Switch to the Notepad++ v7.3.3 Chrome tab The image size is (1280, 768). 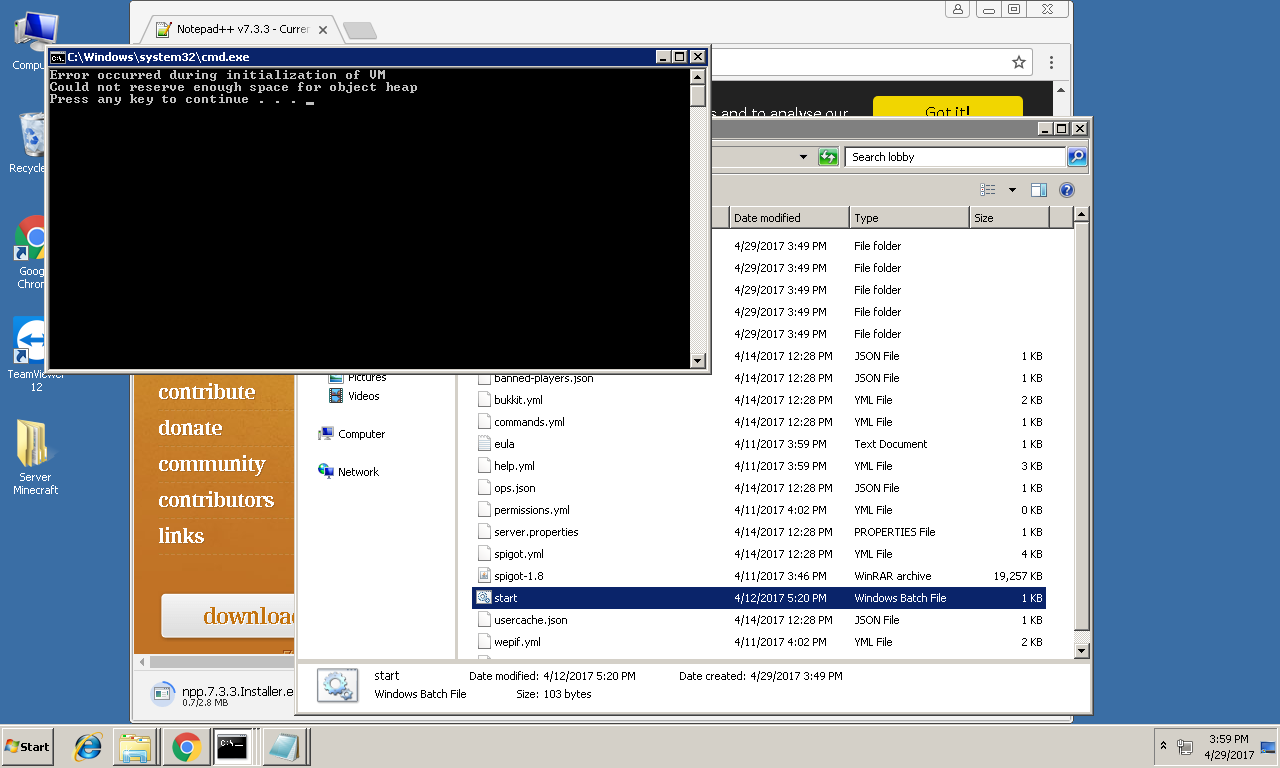(240, 29)
